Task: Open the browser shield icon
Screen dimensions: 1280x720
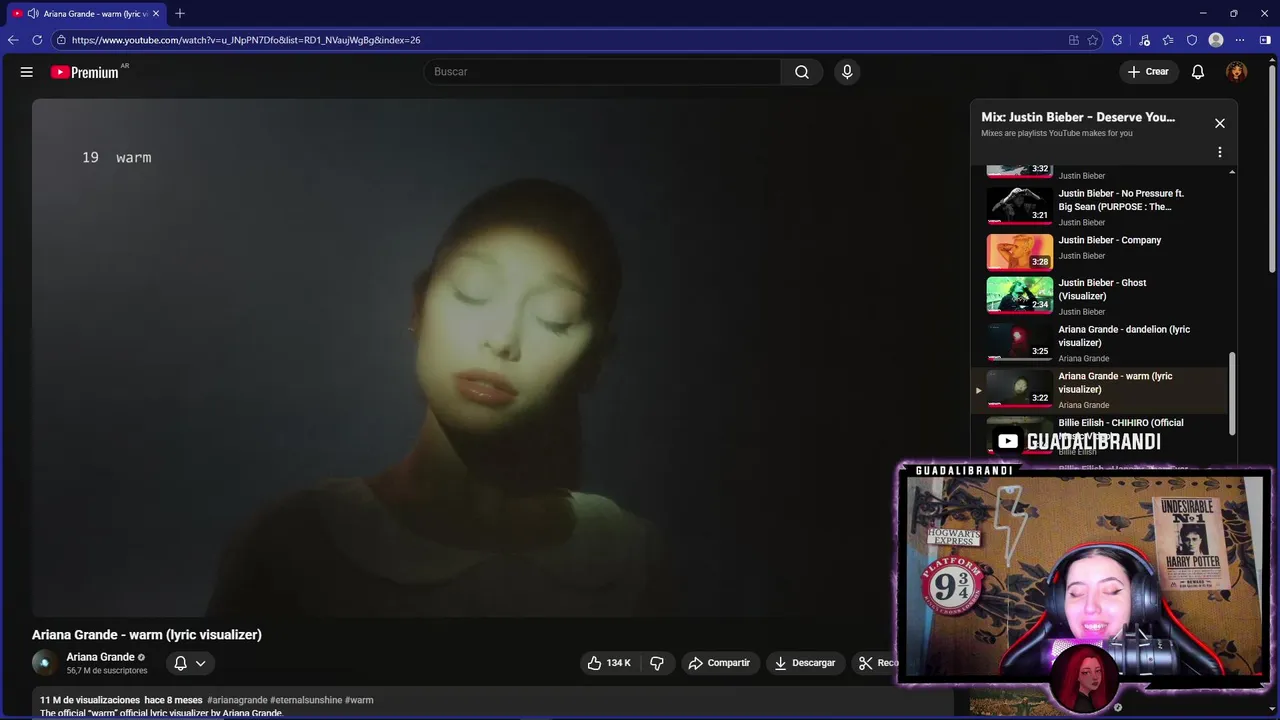Action: pos(1192,40)
